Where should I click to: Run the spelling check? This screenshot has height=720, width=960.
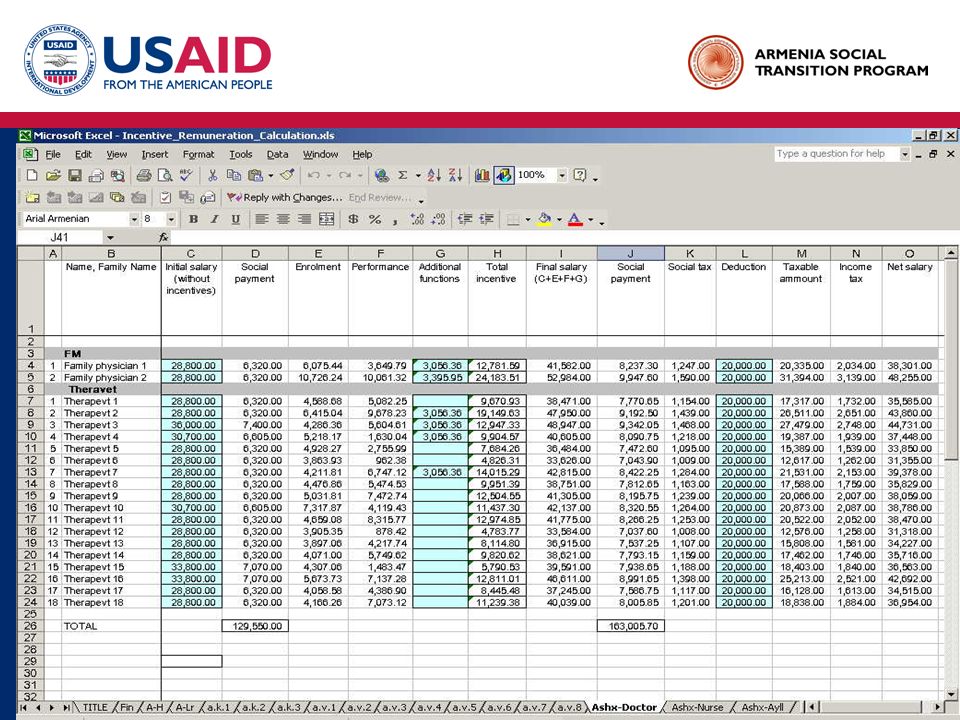point(186,176)
